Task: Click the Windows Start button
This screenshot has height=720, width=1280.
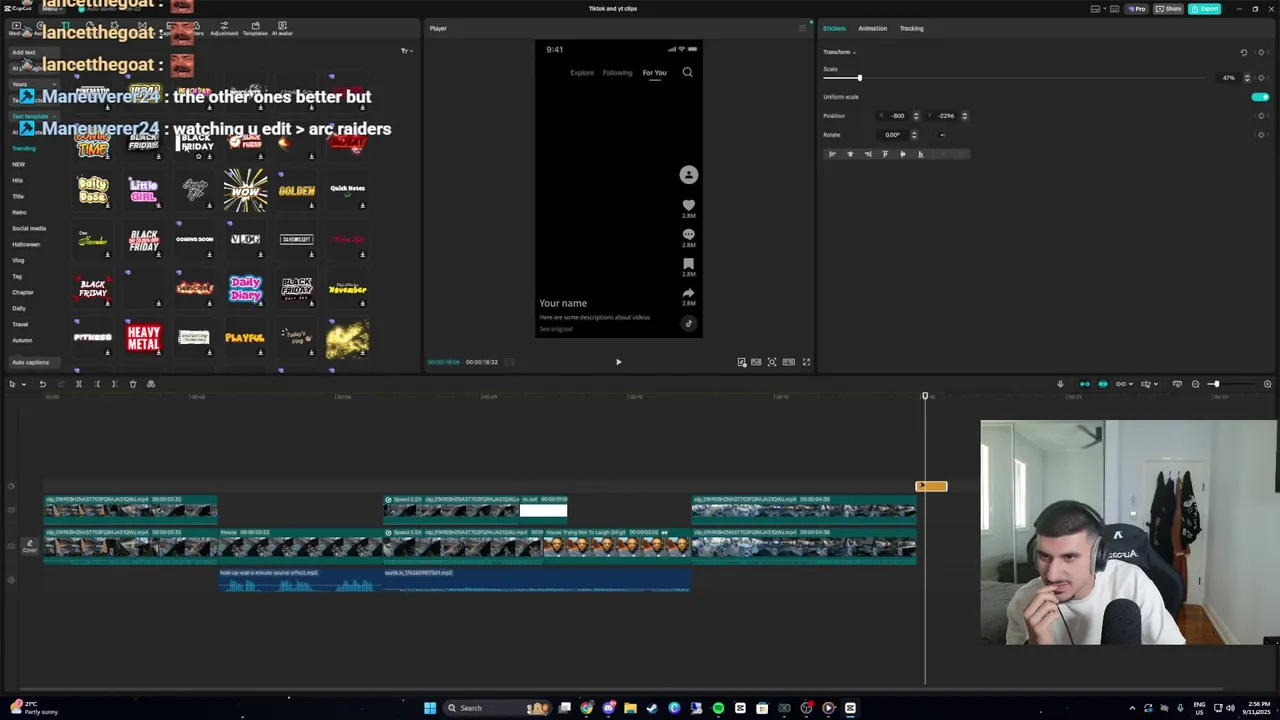Action: pos(430,708)
